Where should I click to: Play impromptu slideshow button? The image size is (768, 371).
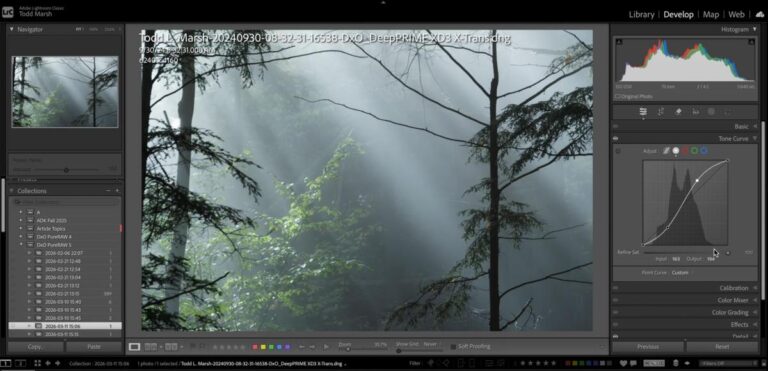coord(326,346)
